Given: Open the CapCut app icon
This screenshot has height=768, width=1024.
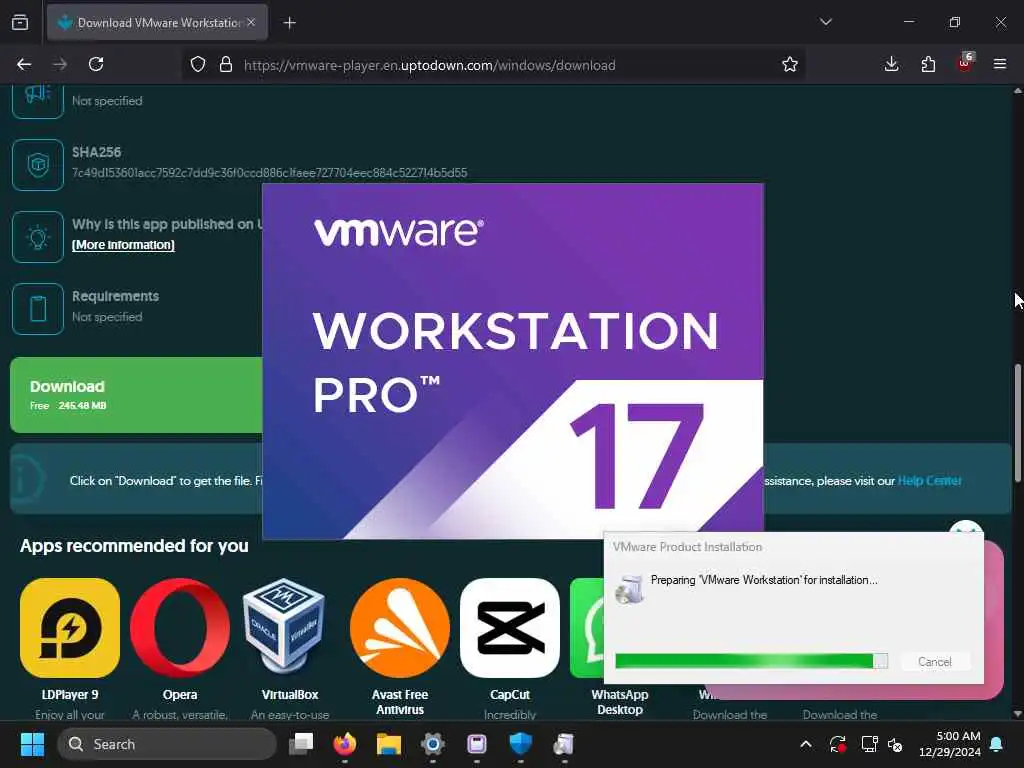Looking at the screenshot, I should (x=509, y=628).
